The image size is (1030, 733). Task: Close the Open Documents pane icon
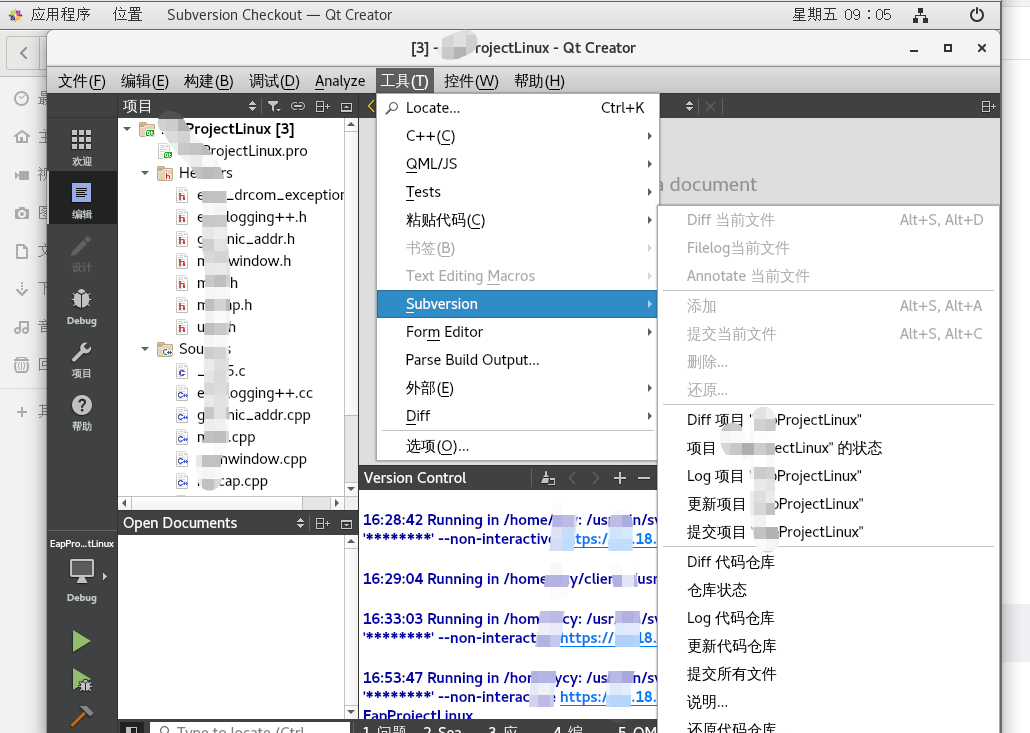[x=347, y=524]
